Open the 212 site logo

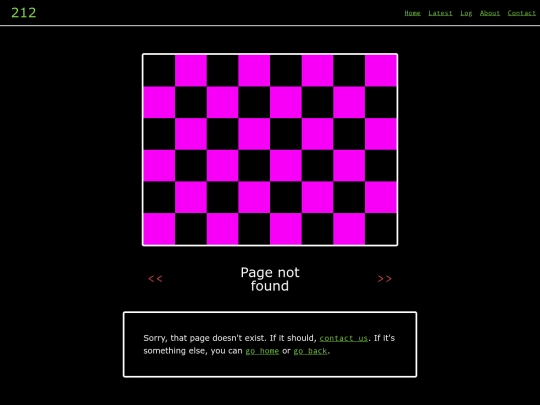(24, 13)
